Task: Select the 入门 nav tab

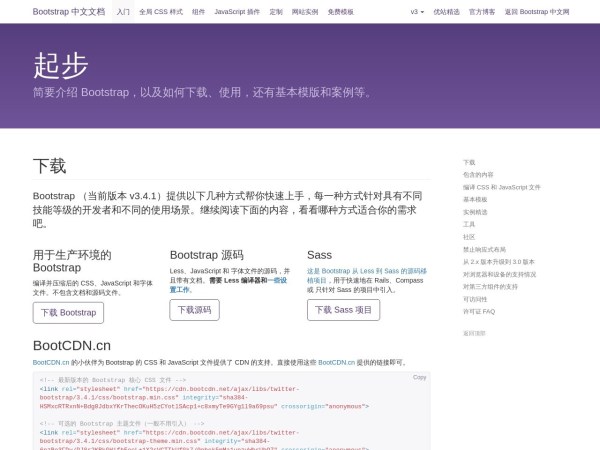Action: tap(123, 12)
